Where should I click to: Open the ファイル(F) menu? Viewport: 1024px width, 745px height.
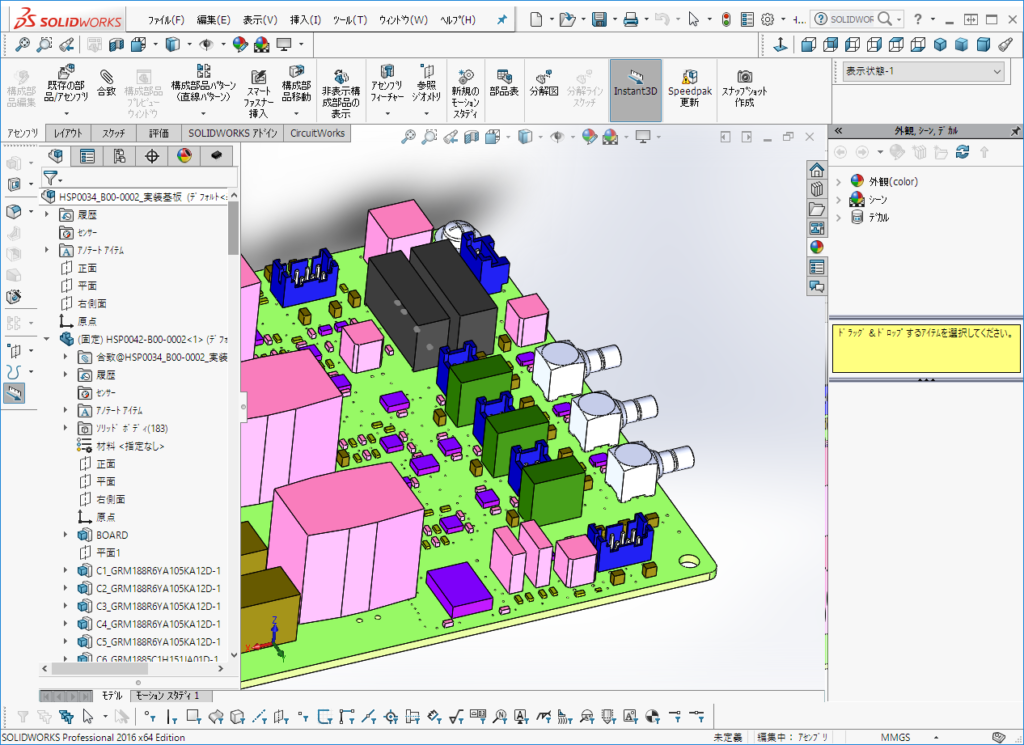(x=166, y=20)
